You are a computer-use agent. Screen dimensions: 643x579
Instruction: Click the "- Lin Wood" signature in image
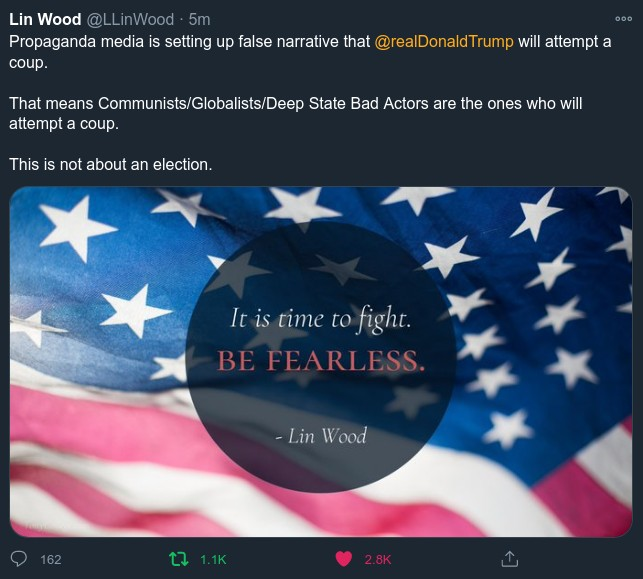point(321,435)
